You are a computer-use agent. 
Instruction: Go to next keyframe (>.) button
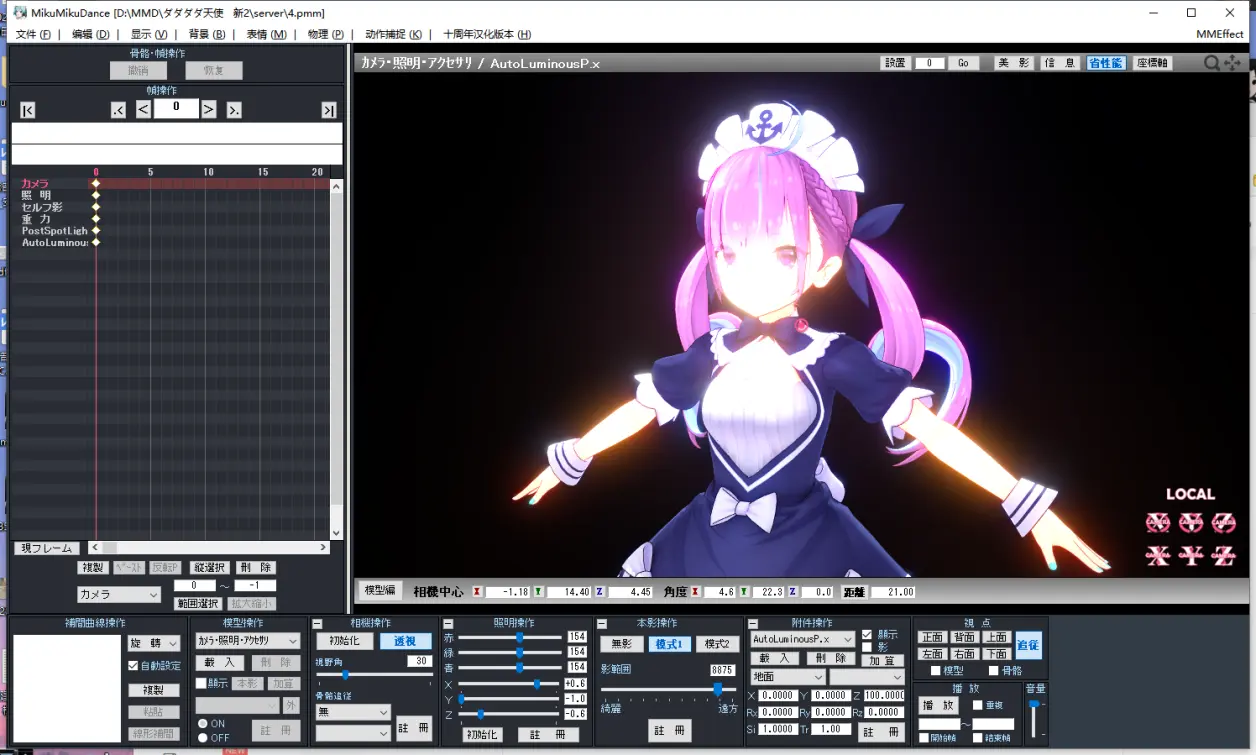click(234, 110)
